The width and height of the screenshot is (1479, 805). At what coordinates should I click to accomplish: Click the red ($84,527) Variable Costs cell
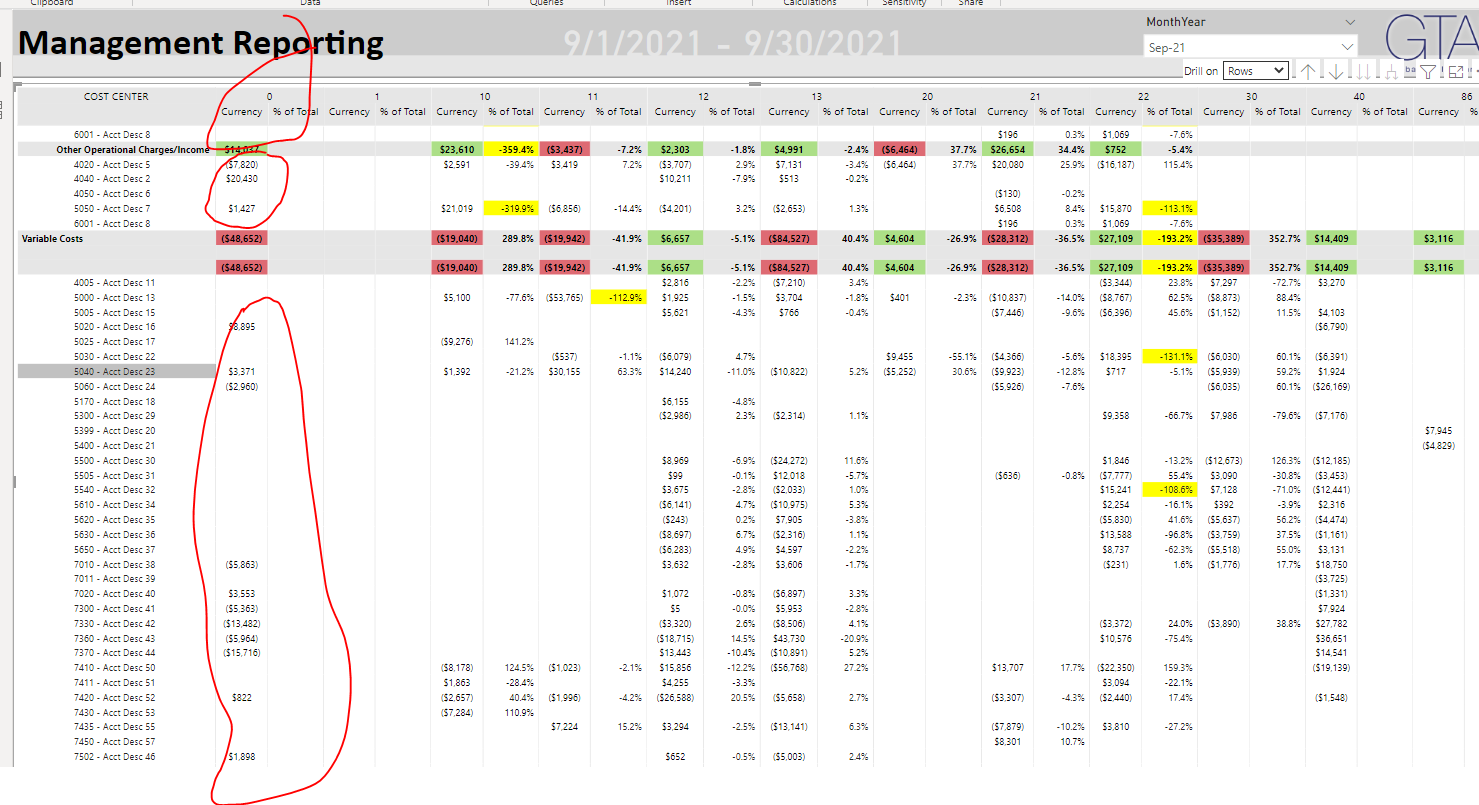pyautogui.click(x=789, y=239)
